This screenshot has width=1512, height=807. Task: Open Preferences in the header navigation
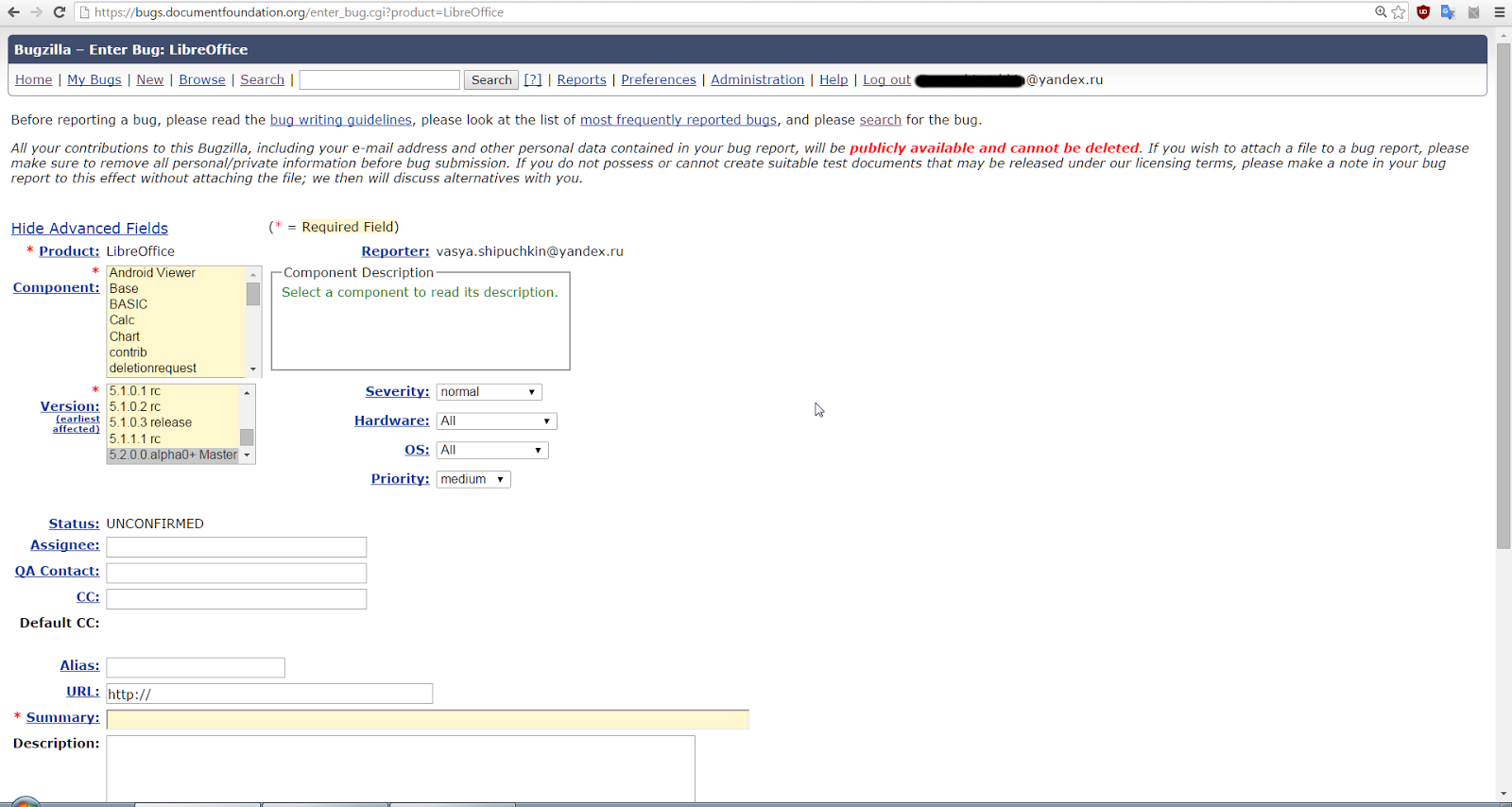click(659, 80)
